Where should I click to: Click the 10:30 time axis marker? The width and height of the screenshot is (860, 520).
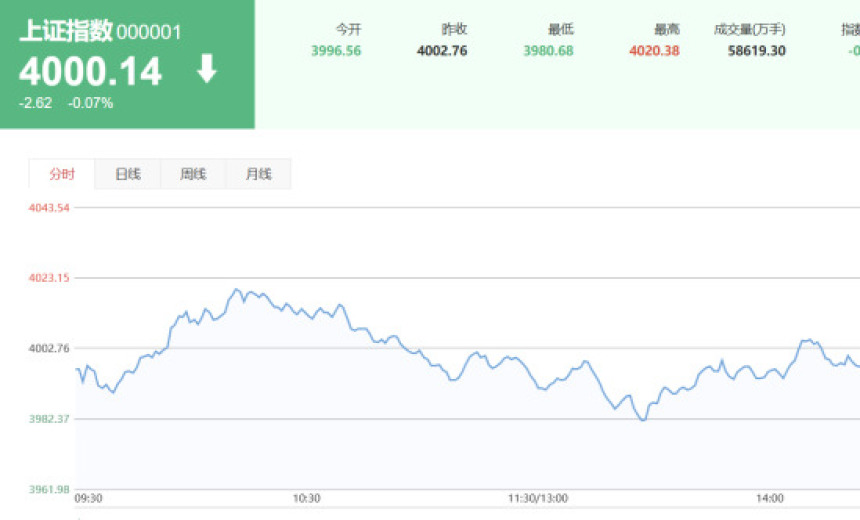coord(306,498)
